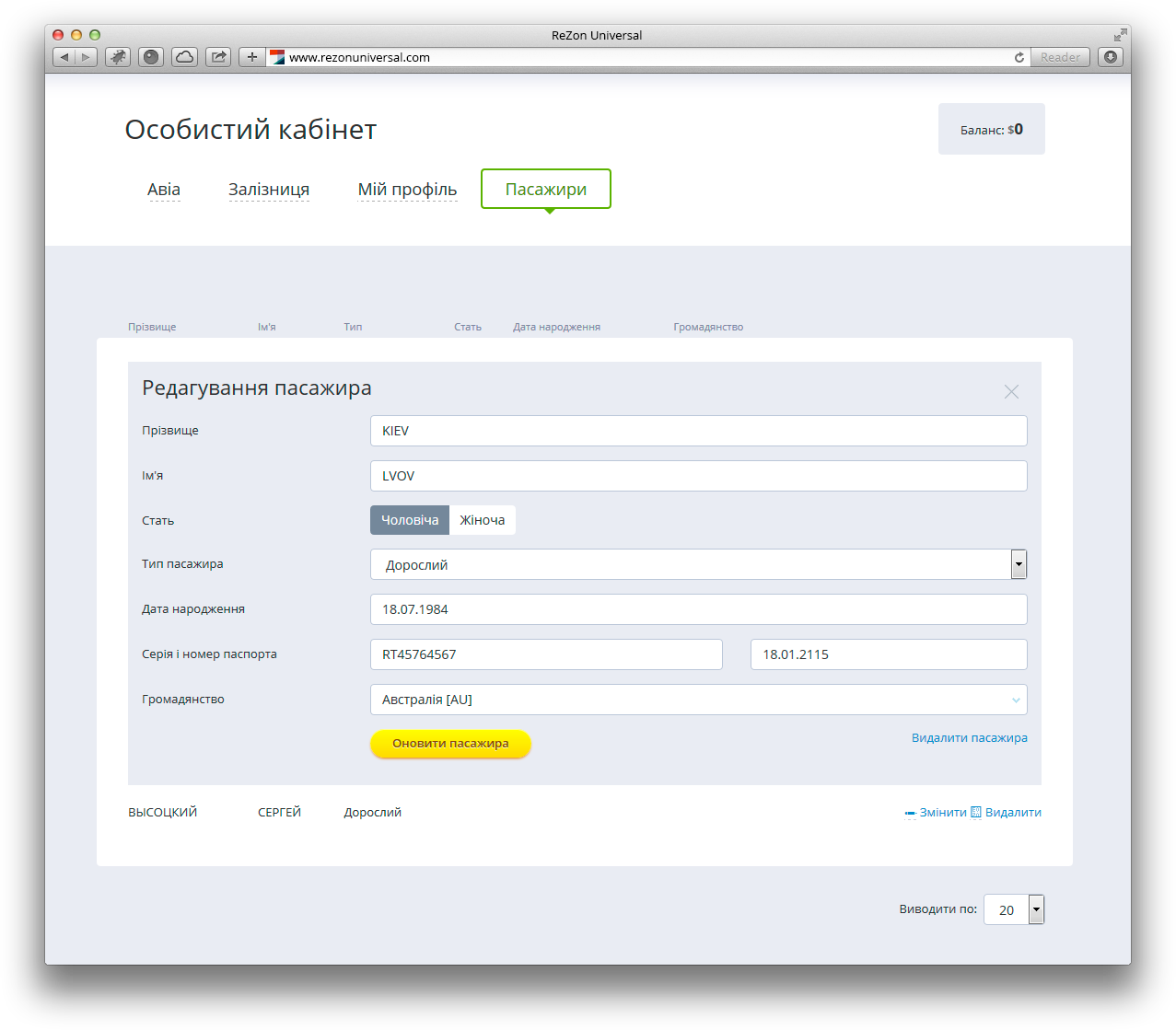Click Змінити link for ВЫСОЦКИЙ row
Viewport: 1176px width, 1030px height.
coord(943,812)
